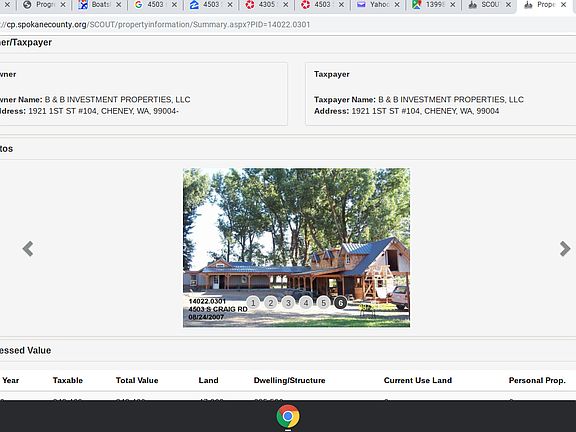Show next property photo with right chevron
576x432 pixels.
565,249
